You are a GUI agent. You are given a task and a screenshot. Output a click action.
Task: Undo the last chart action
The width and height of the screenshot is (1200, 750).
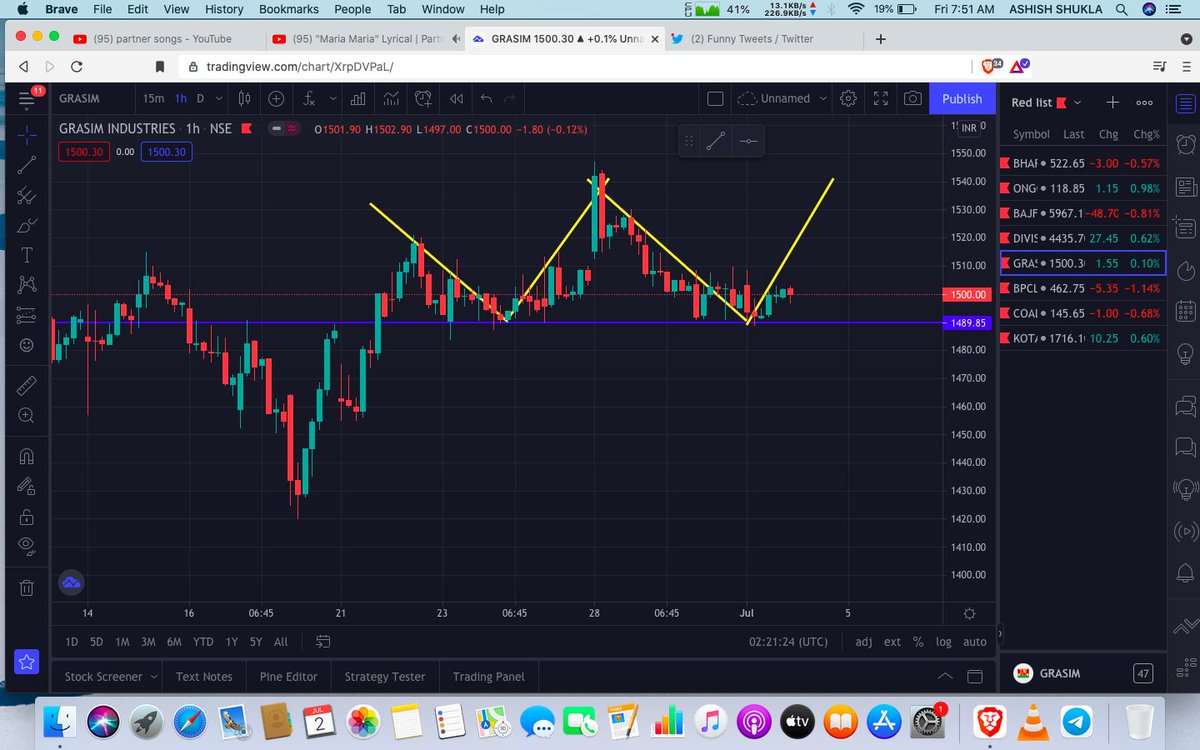pyautogui.click(x=486, y=98)
